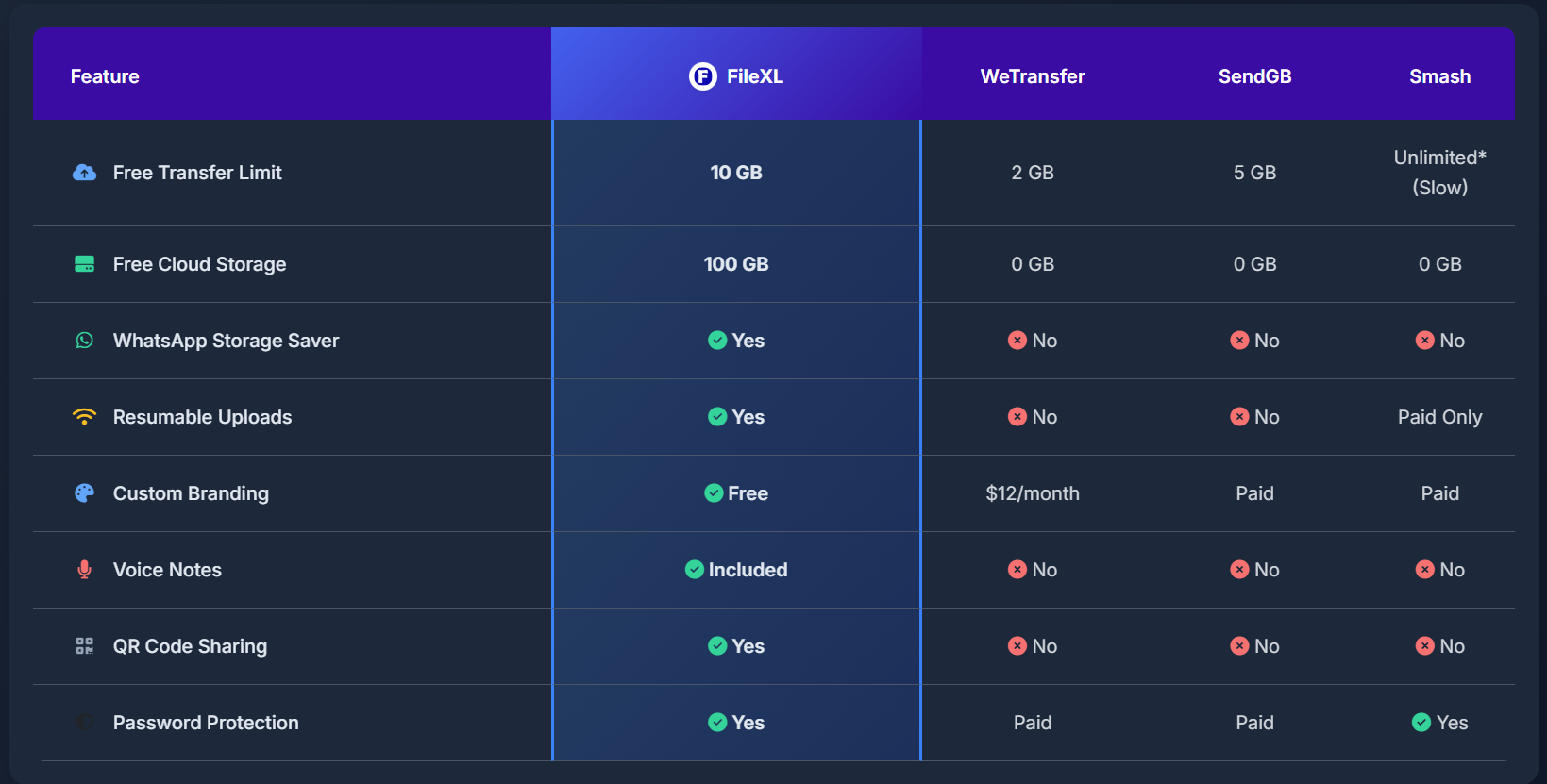Click red X in SendGB WhatsApp Storage Saver cell
The height and width of the screenshot is (784, 1547).
[x=1240, y=341]
